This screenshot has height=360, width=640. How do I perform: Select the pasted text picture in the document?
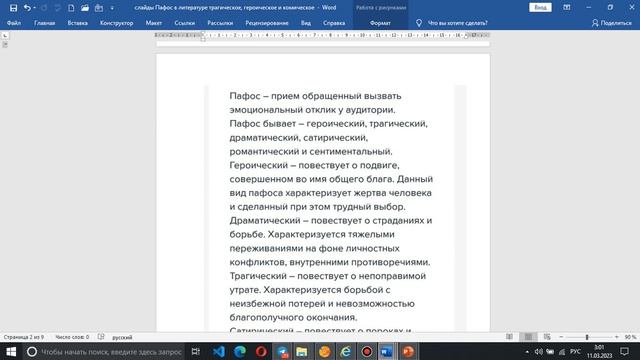point(335,208)
